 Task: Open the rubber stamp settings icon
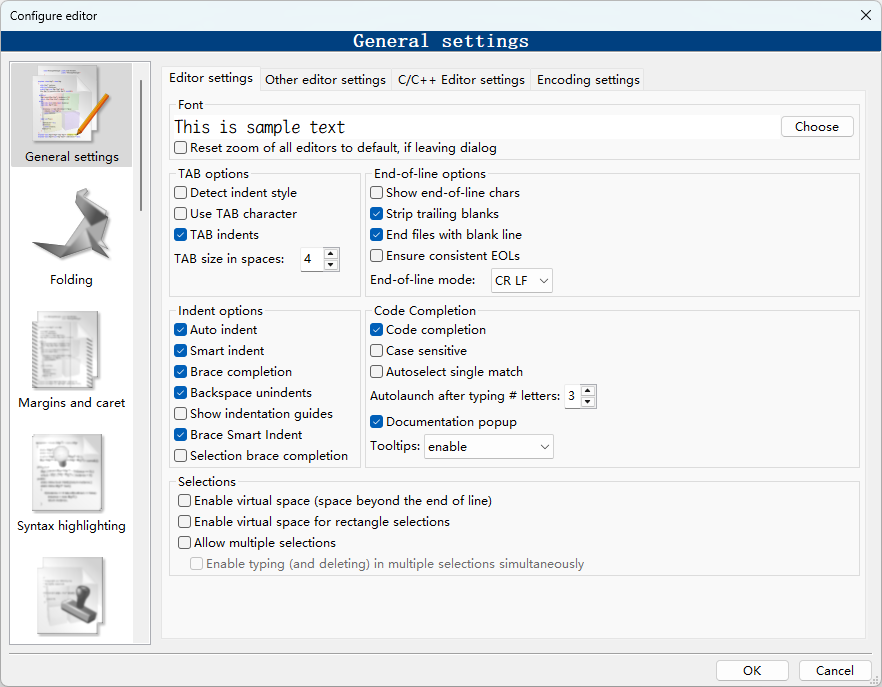[x=71, y=596]
